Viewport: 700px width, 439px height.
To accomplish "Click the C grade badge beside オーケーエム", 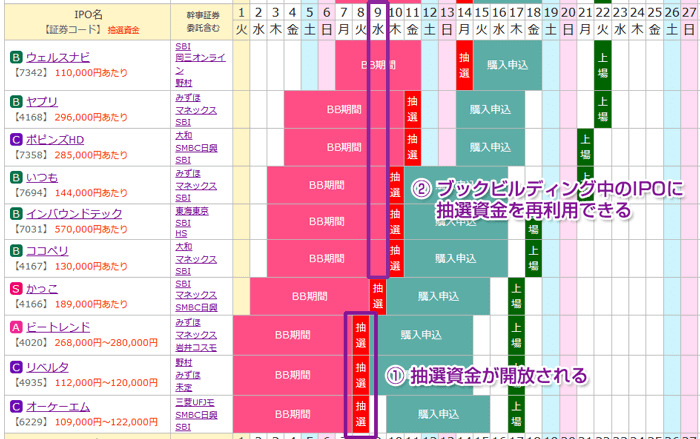I will pyautogui.click(x=16, y=407).
